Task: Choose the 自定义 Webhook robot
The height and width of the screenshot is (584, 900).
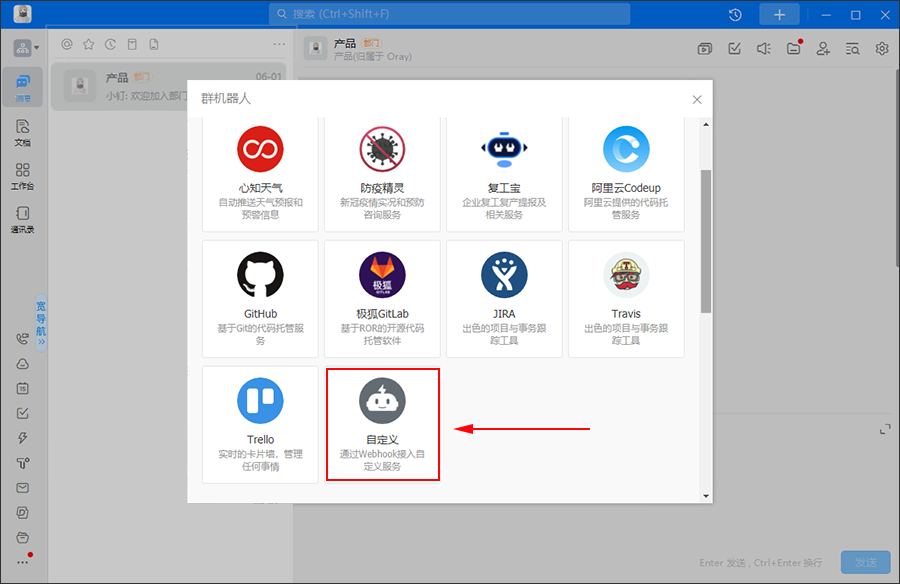Action: [382, 424]
